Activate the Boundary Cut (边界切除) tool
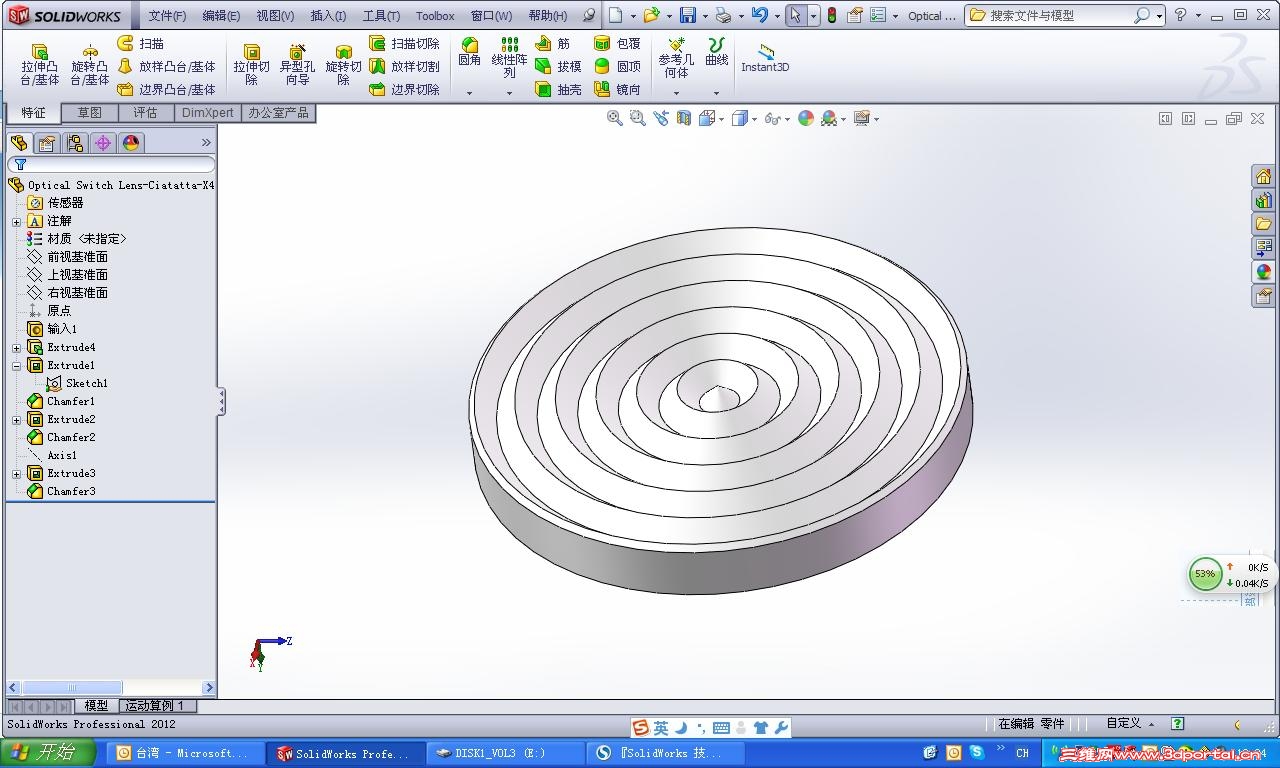 click(x=404, y=89)
